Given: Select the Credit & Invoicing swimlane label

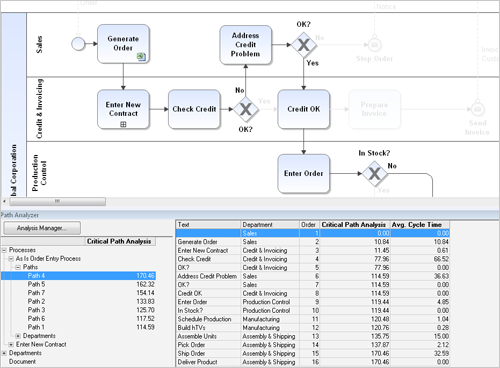Looking at the screenshot, I should pos(39,109).
